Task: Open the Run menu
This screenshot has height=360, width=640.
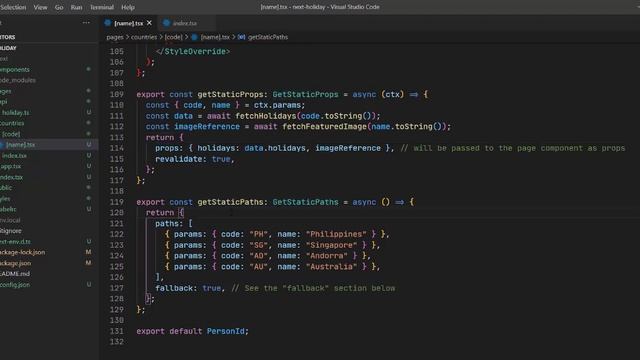Action: [76, 7]
